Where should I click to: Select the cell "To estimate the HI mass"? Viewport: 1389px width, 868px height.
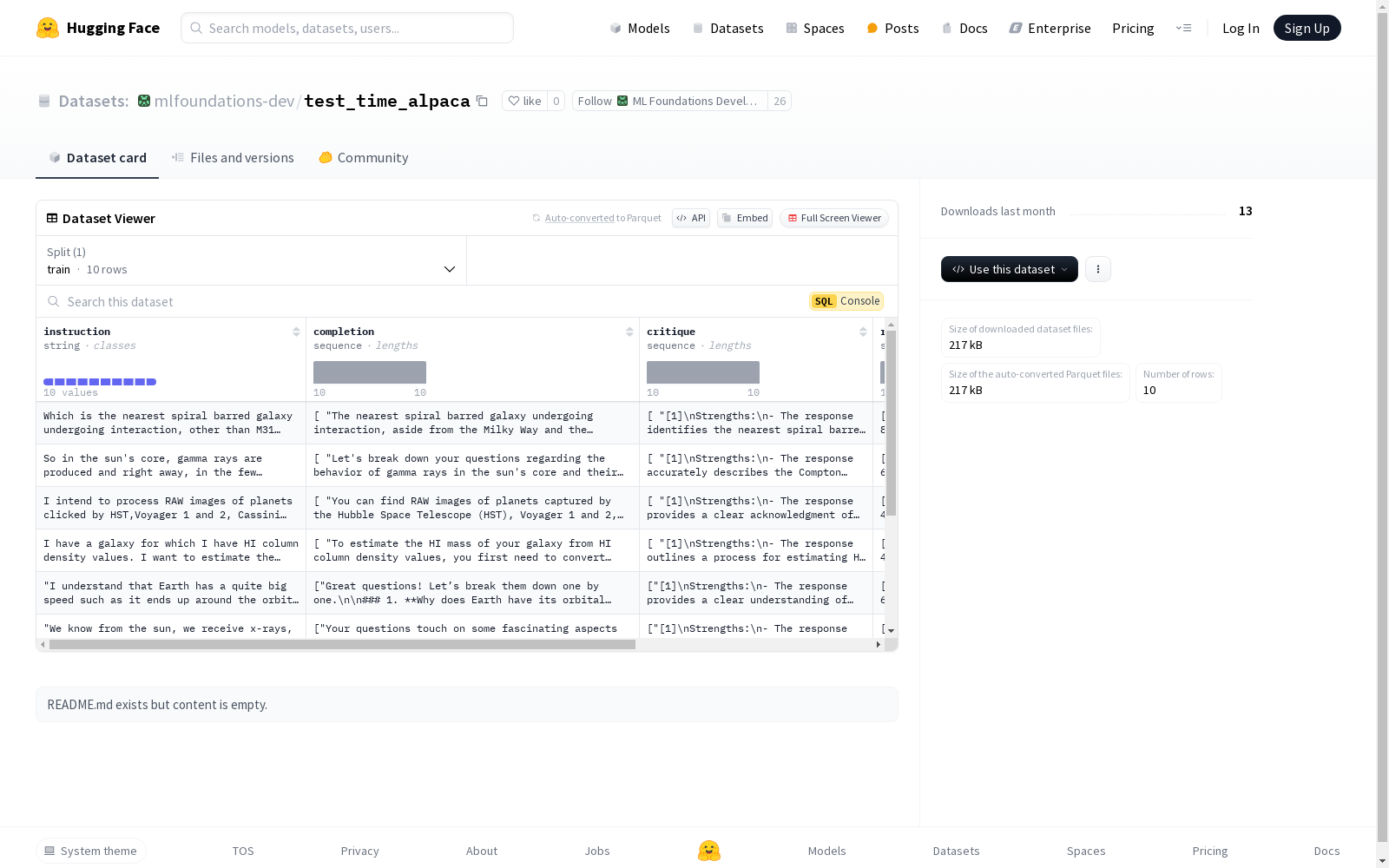click(x=473, y=550)
